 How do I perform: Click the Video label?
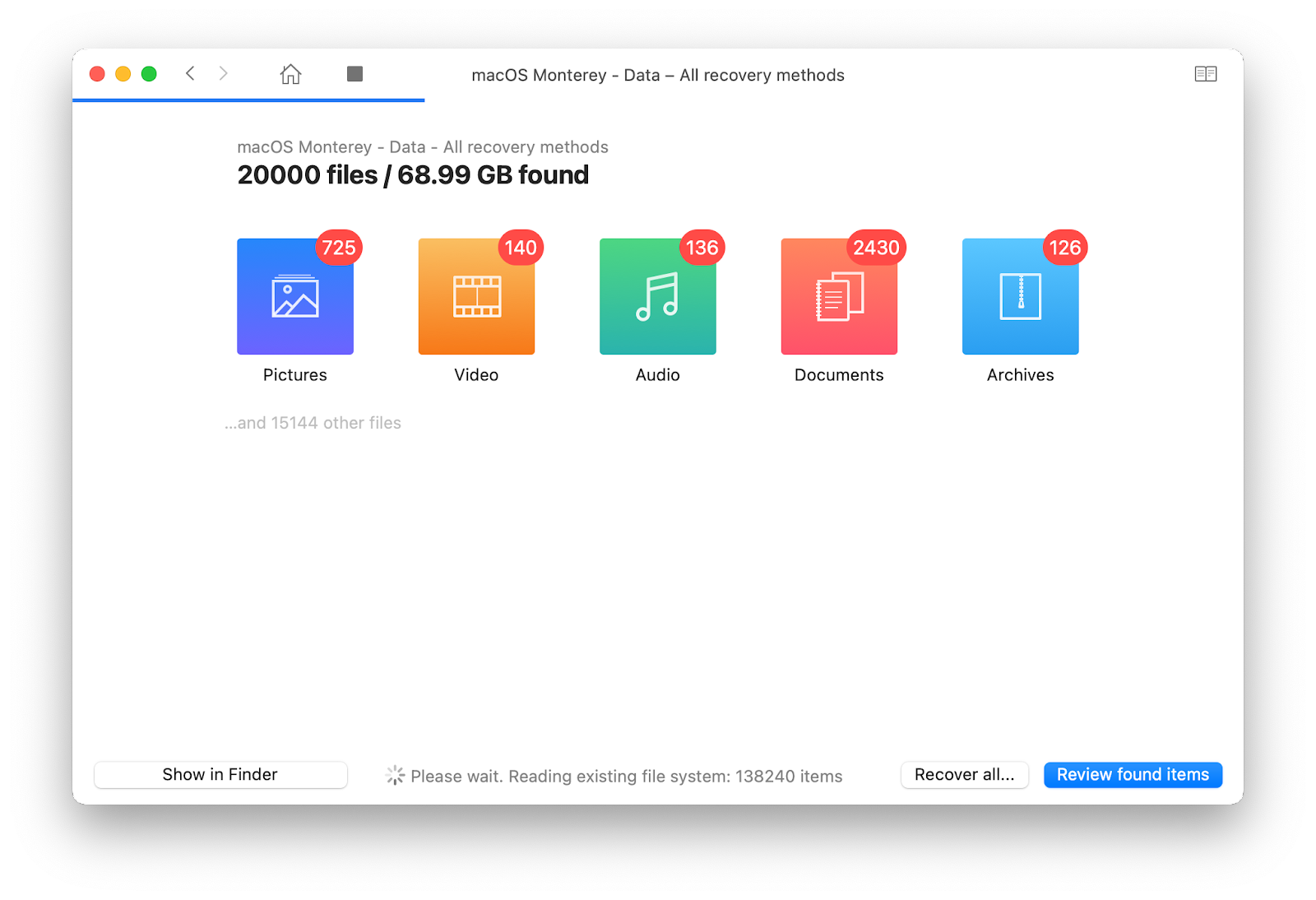(x=476, y=375)
